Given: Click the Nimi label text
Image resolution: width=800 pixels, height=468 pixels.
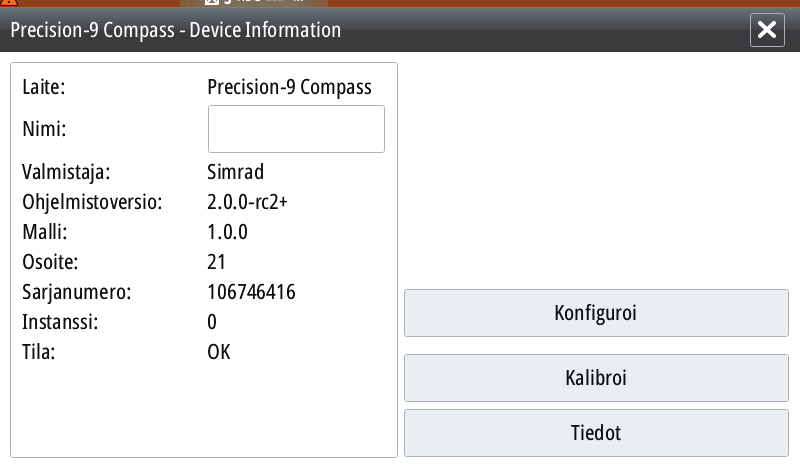Looking at the screenshot, I should click(44, 129).
